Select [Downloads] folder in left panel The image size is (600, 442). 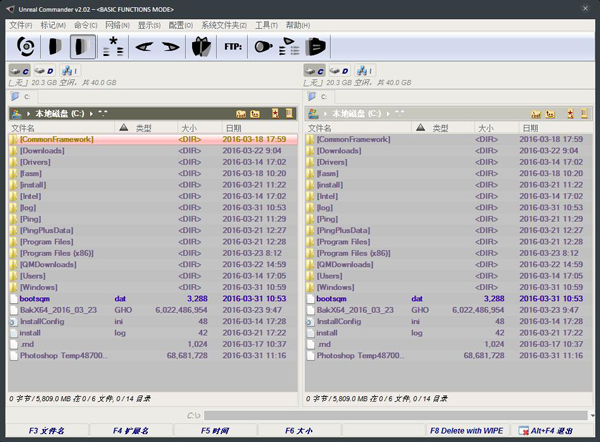[x=153, y=151]
